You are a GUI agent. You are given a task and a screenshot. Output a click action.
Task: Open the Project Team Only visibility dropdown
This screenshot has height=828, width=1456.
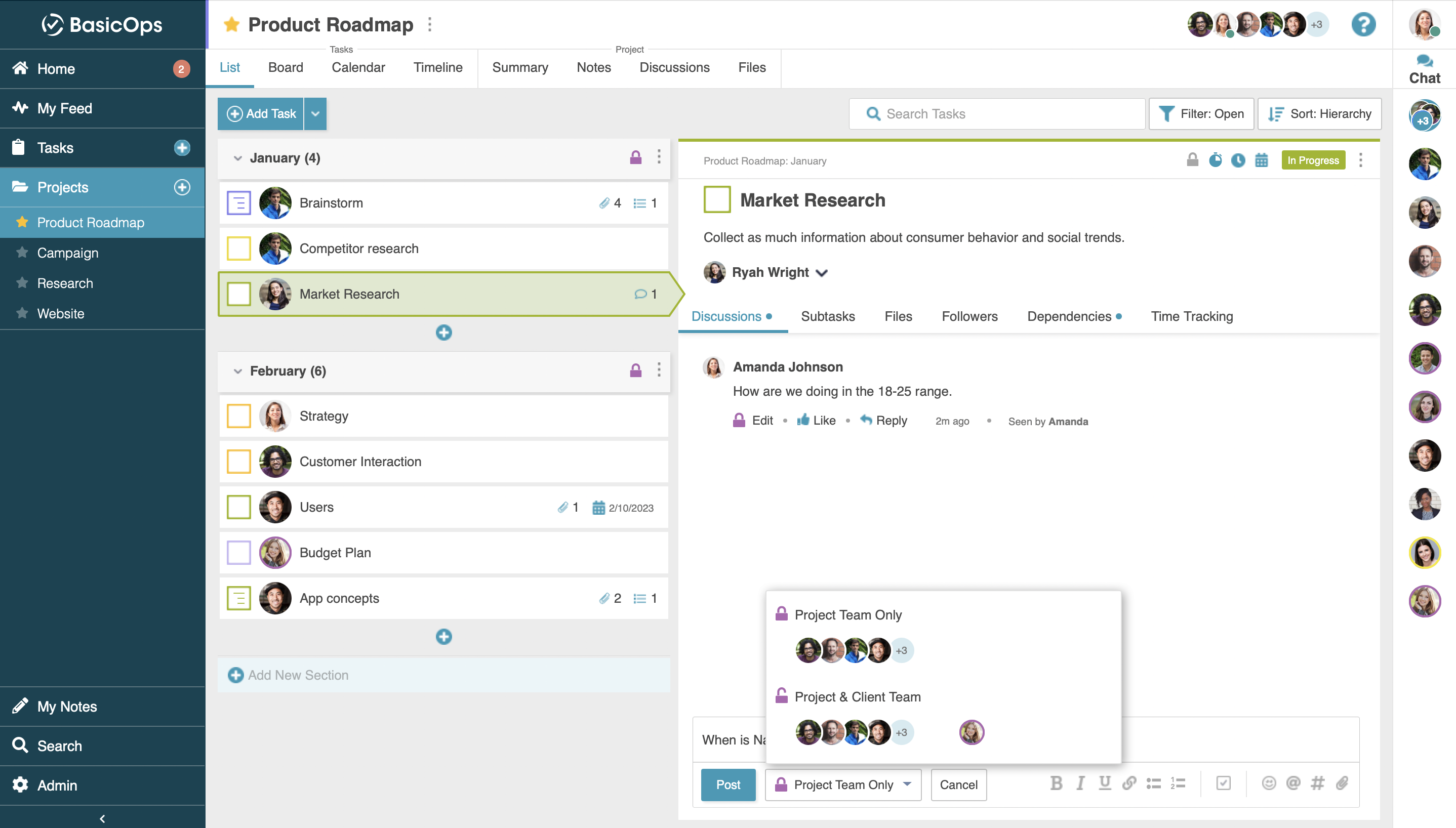(843, 785)
